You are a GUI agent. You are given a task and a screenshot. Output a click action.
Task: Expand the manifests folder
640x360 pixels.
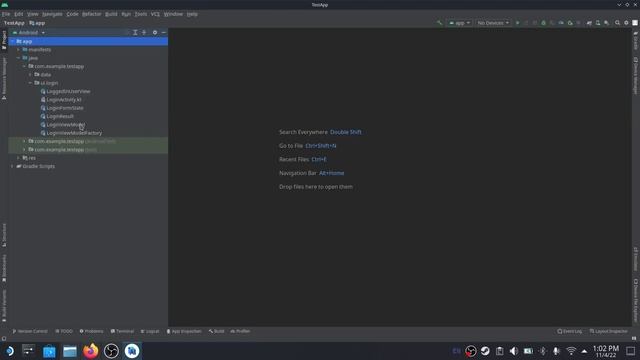(18, 49)
